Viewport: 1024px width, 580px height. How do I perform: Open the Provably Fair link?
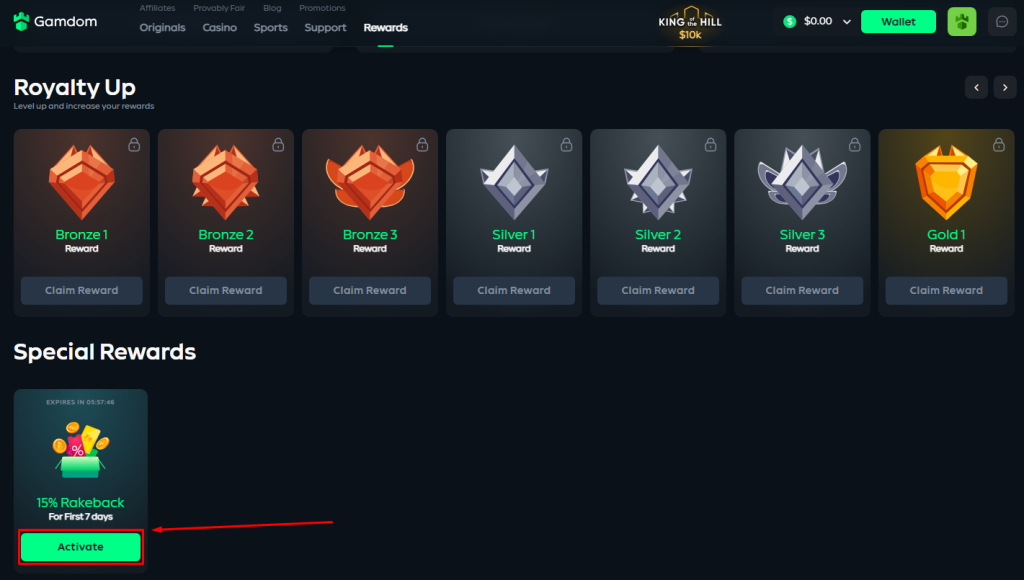[x=219, y=8]
